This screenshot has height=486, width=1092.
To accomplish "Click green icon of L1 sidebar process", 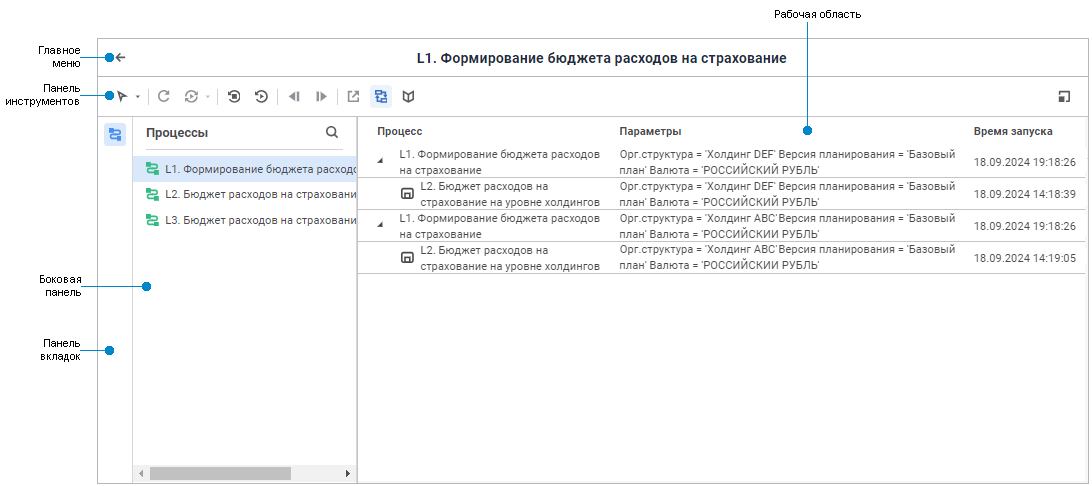I will coord(152,168).
